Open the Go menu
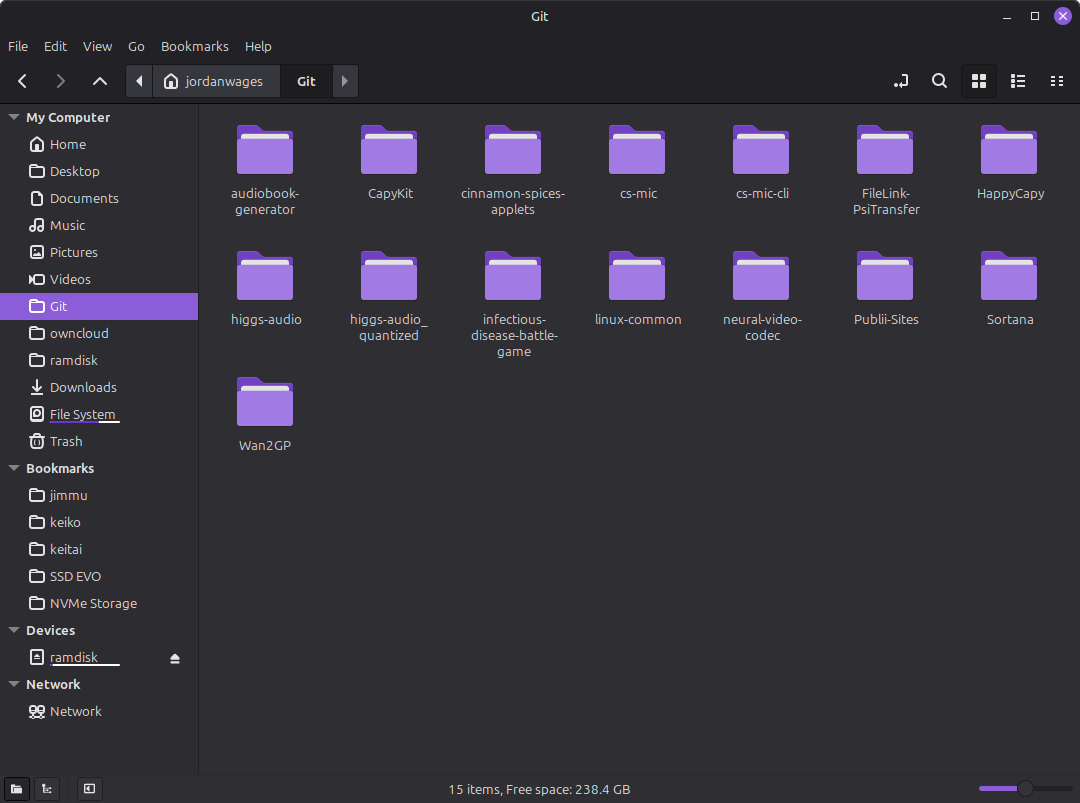The width and height of the screenshot is (1080, 803). coord(136,46)
